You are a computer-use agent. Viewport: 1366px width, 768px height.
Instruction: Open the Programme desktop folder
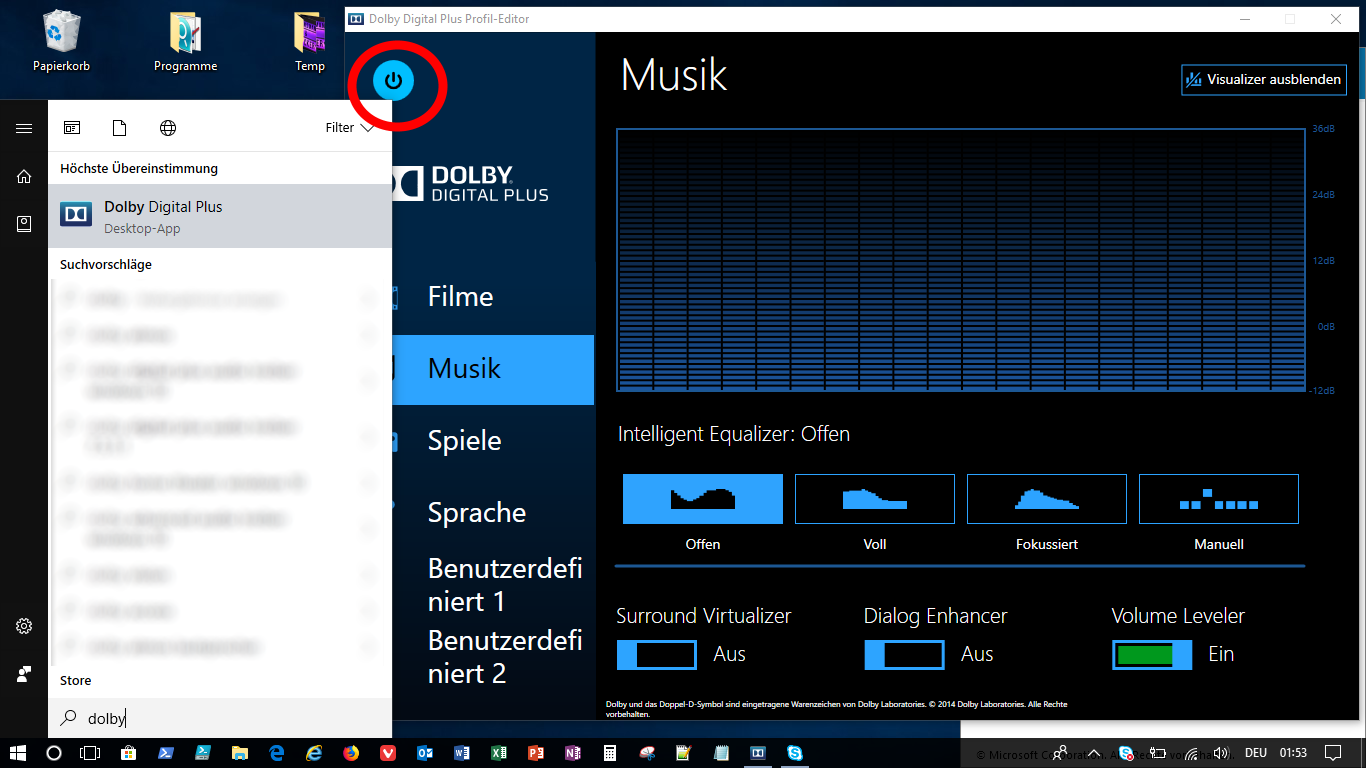tap(185, 43)
